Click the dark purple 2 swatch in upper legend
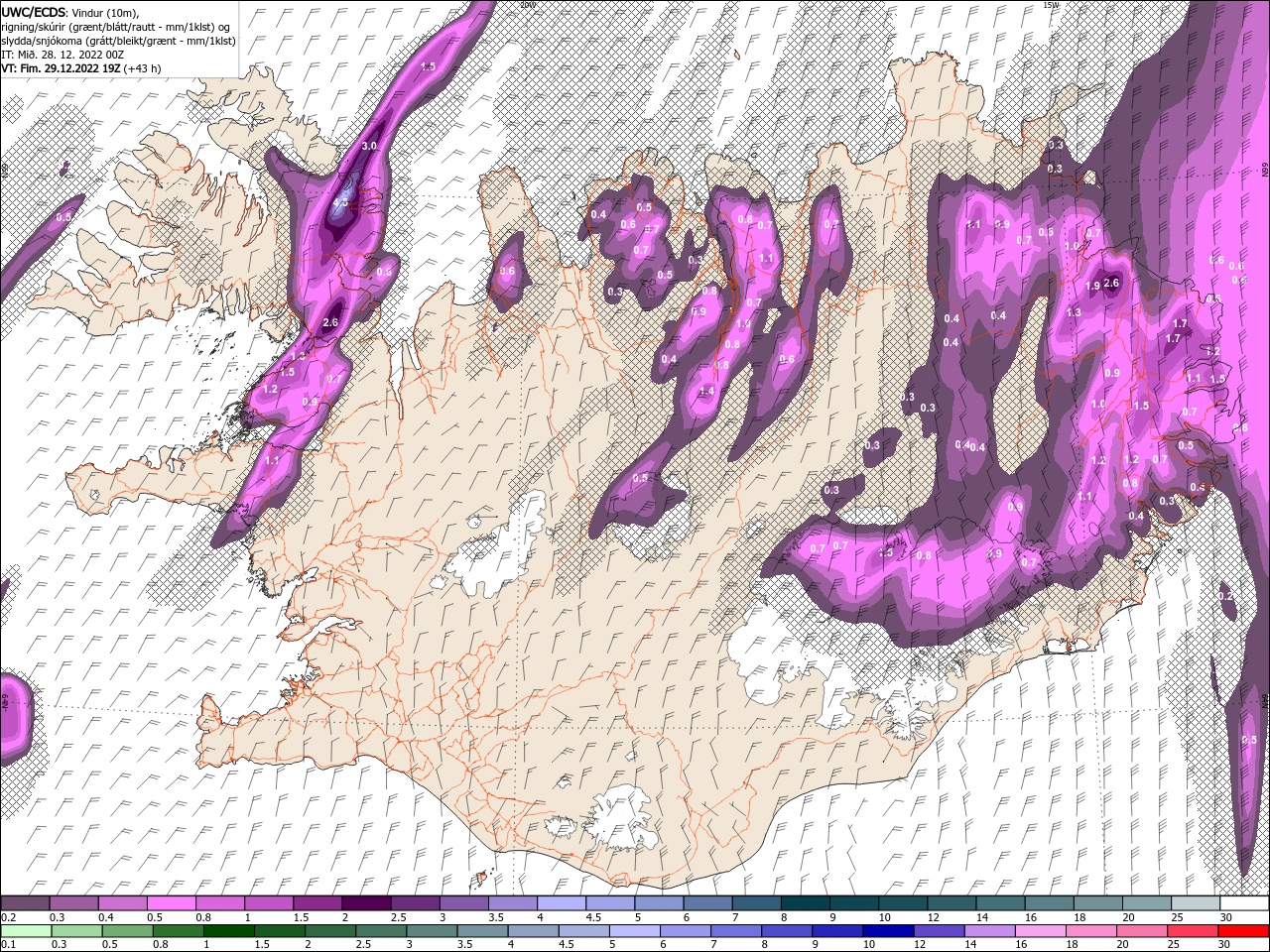This screenshot has height=952, width=1270. [x=366, y=904]
